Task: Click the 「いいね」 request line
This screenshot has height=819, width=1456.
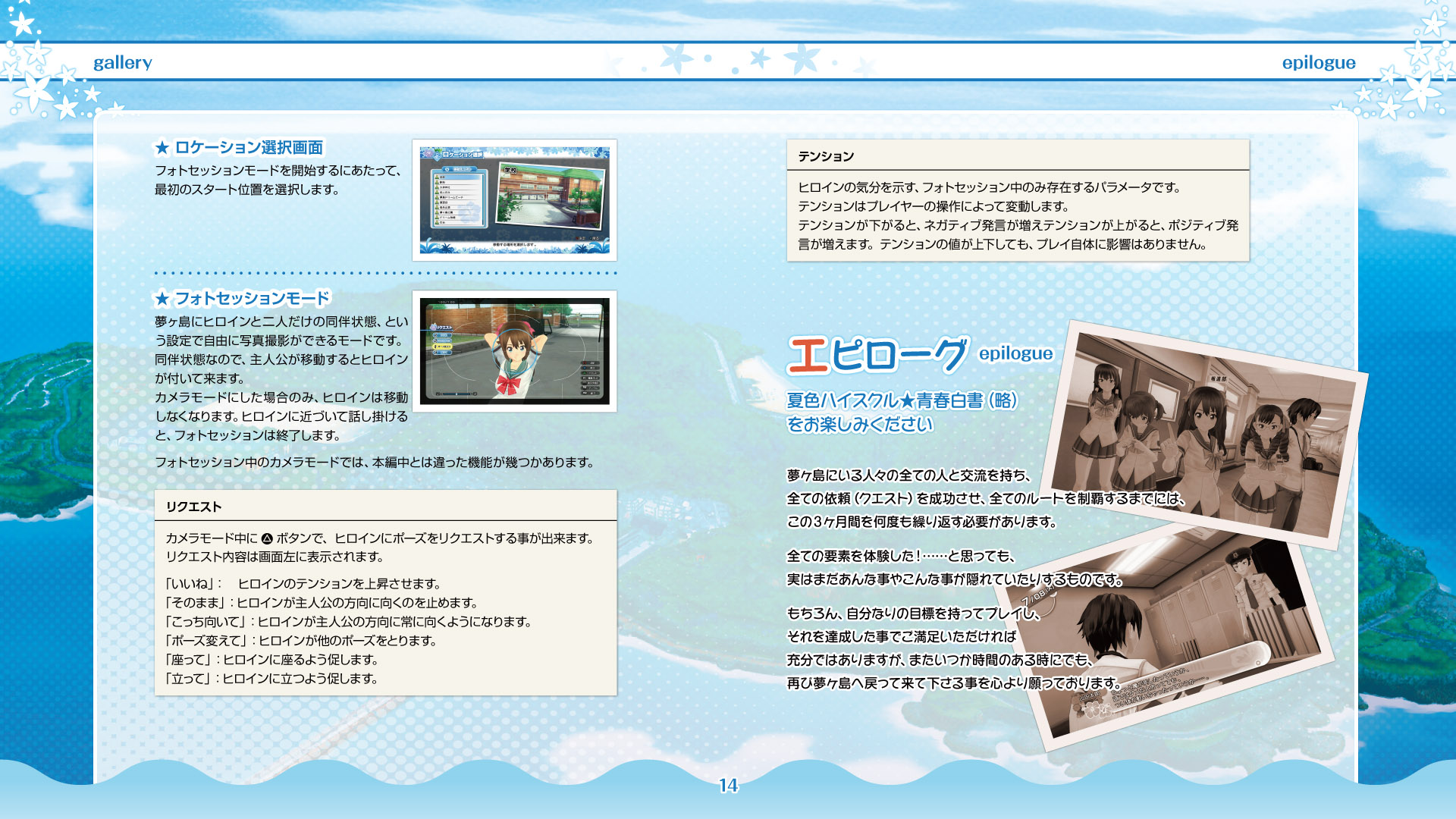Action: [x=303, y=584]
